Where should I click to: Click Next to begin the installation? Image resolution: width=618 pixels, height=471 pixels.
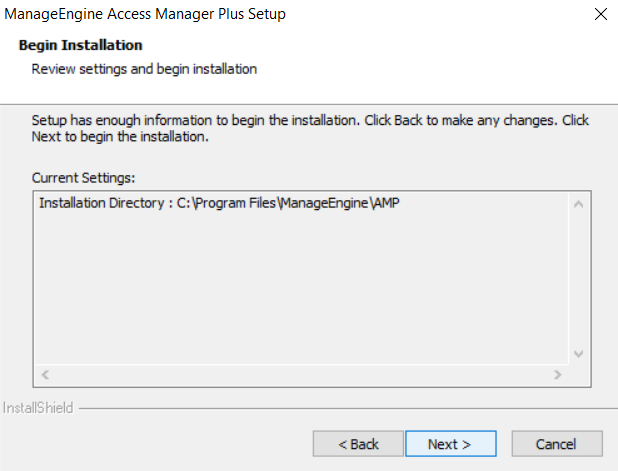451,443
